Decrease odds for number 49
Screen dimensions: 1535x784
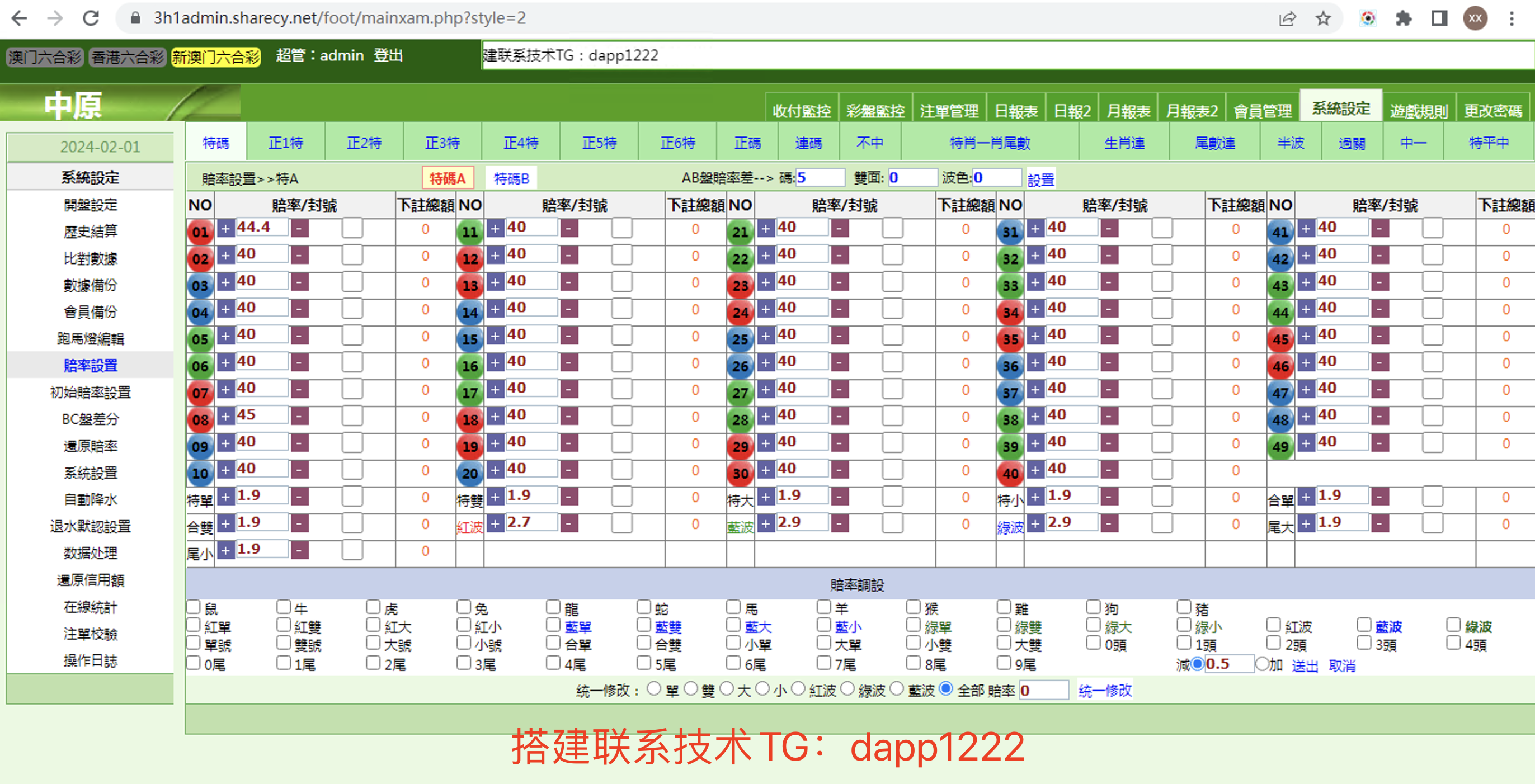pos(1379,443)
